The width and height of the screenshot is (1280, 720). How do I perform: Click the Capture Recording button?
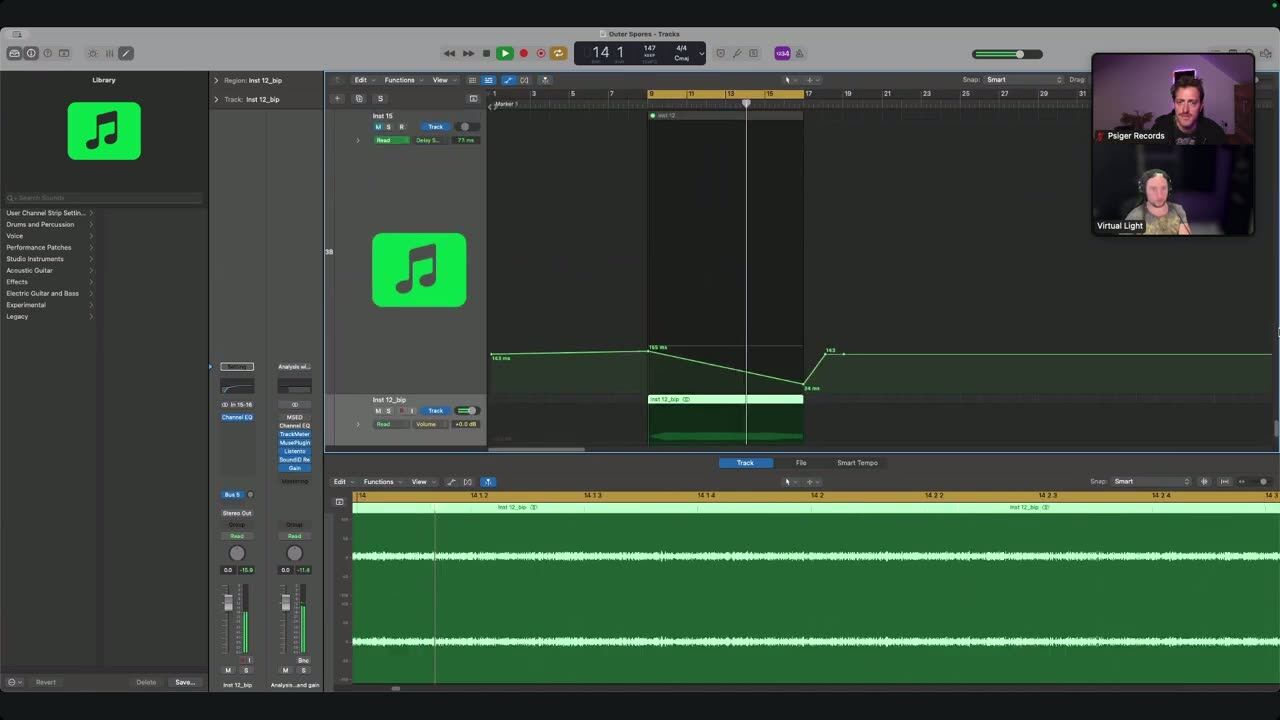tap(541, 53)
